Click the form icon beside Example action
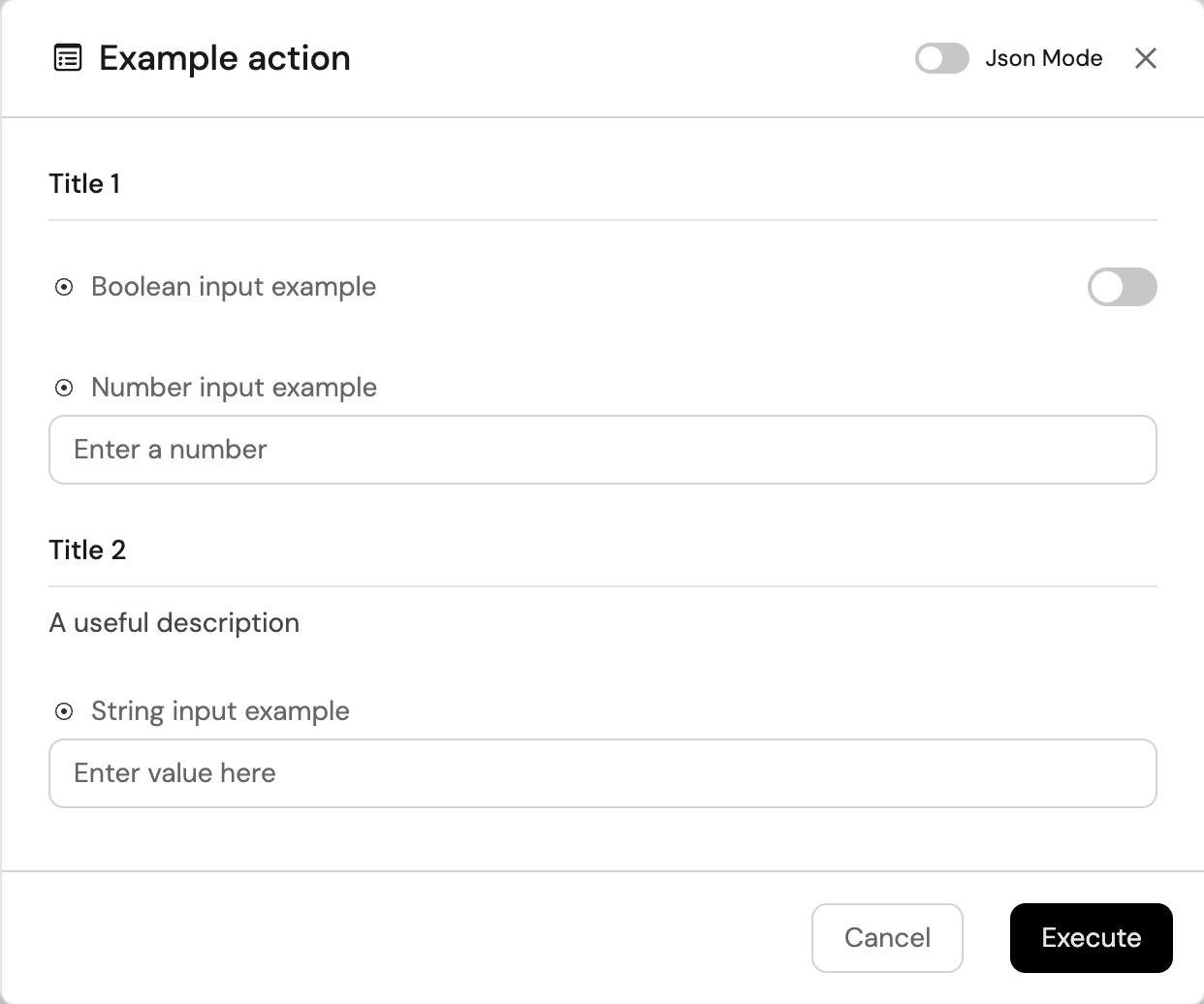The height and width of the screenshot is (1004, 1204). 67,58
